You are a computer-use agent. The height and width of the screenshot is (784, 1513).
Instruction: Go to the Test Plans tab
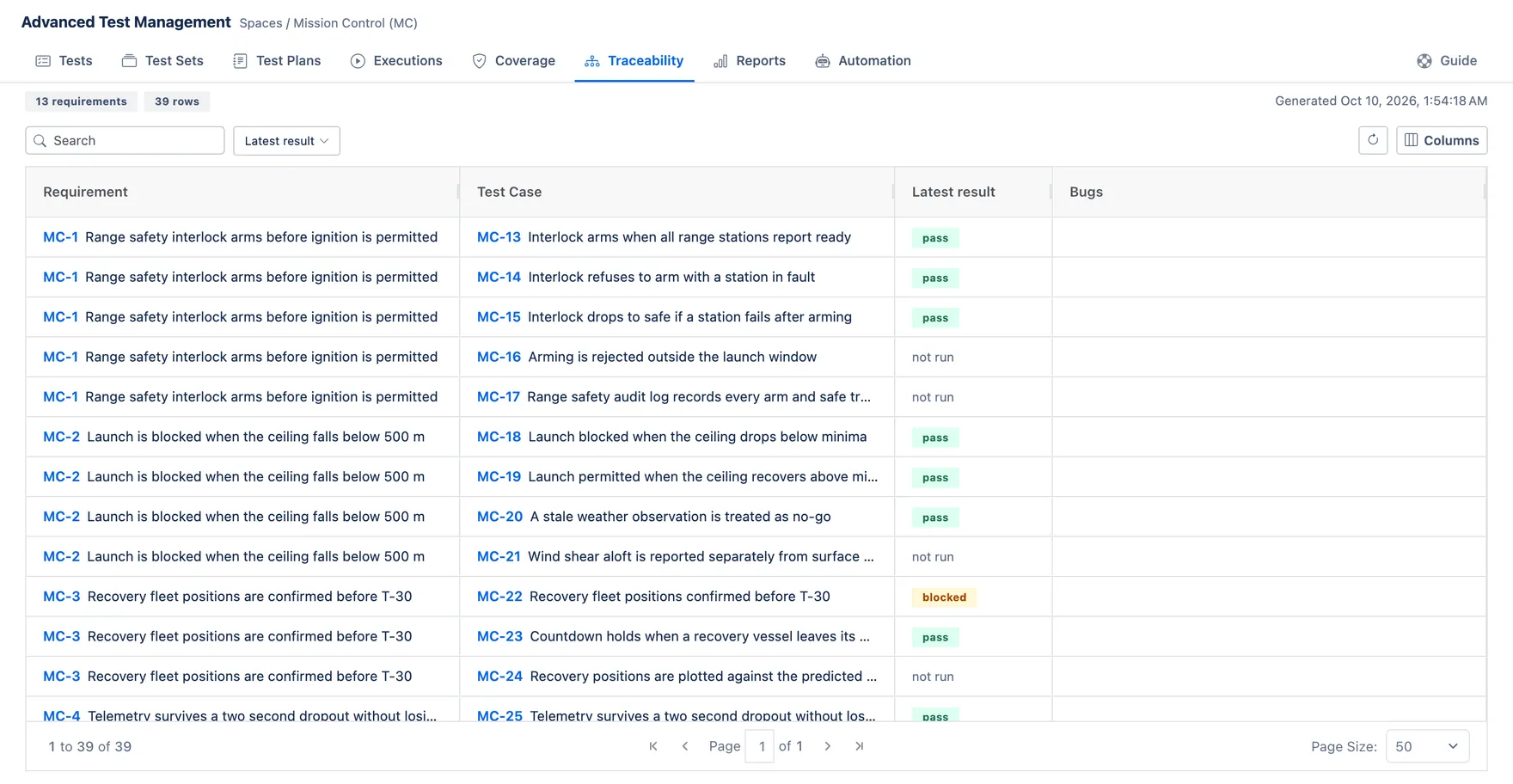[277, 61]
